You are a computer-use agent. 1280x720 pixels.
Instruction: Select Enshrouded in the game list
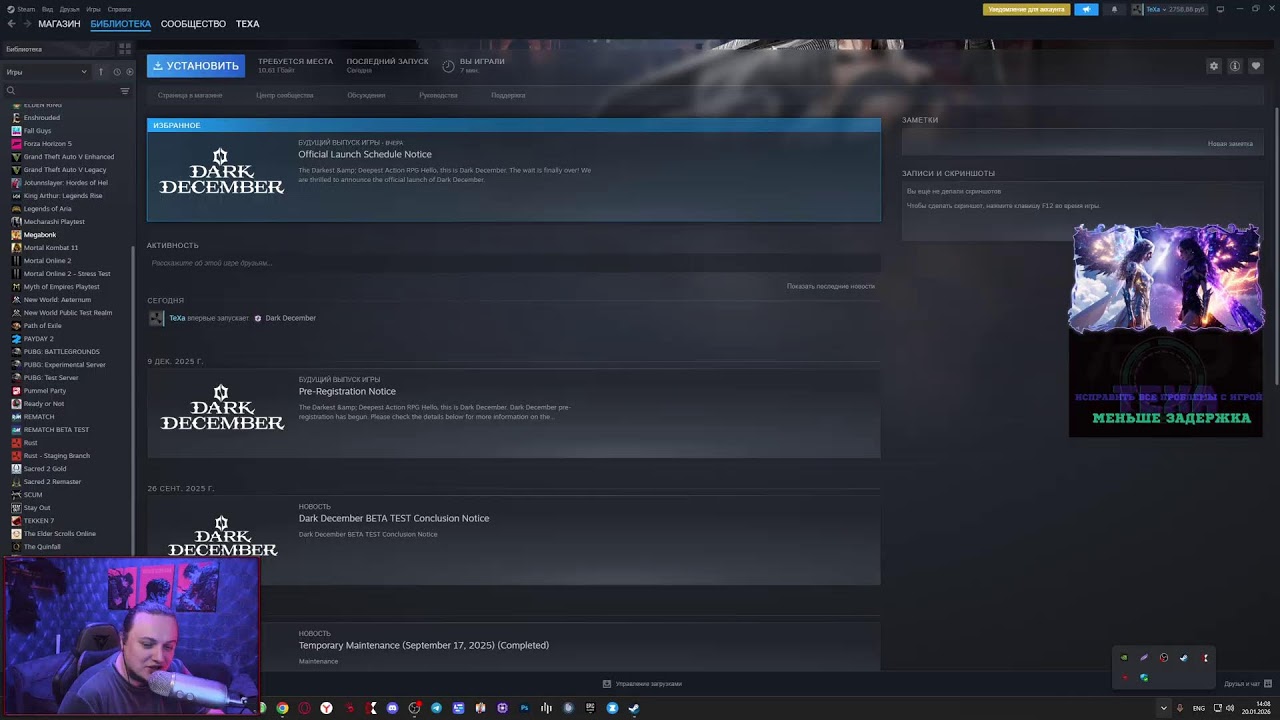[x=41, y=118]
